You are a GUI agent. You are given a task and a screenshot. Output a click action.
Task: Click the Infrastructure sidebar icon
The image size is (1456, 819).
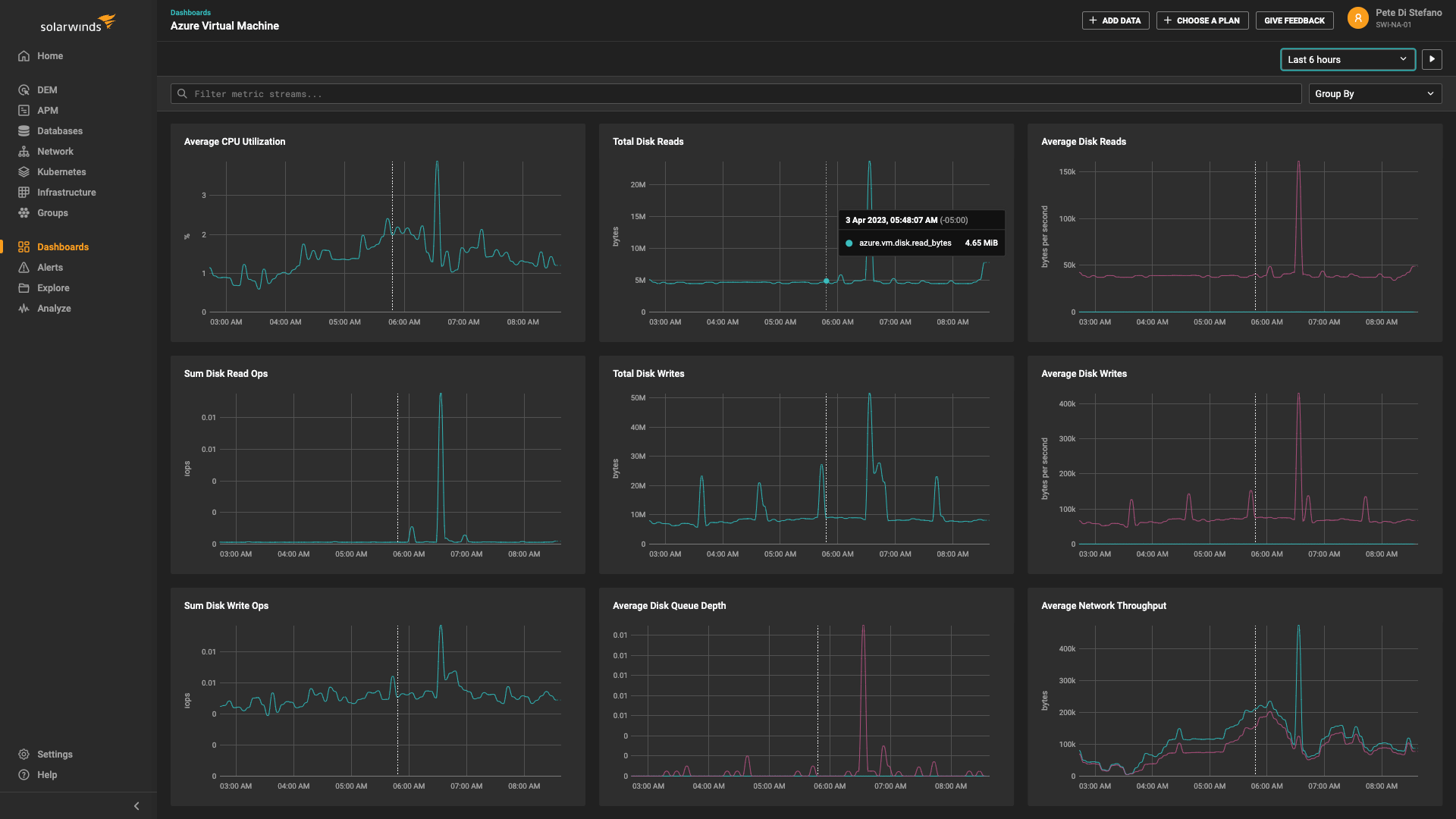click(x=24, y=192)
